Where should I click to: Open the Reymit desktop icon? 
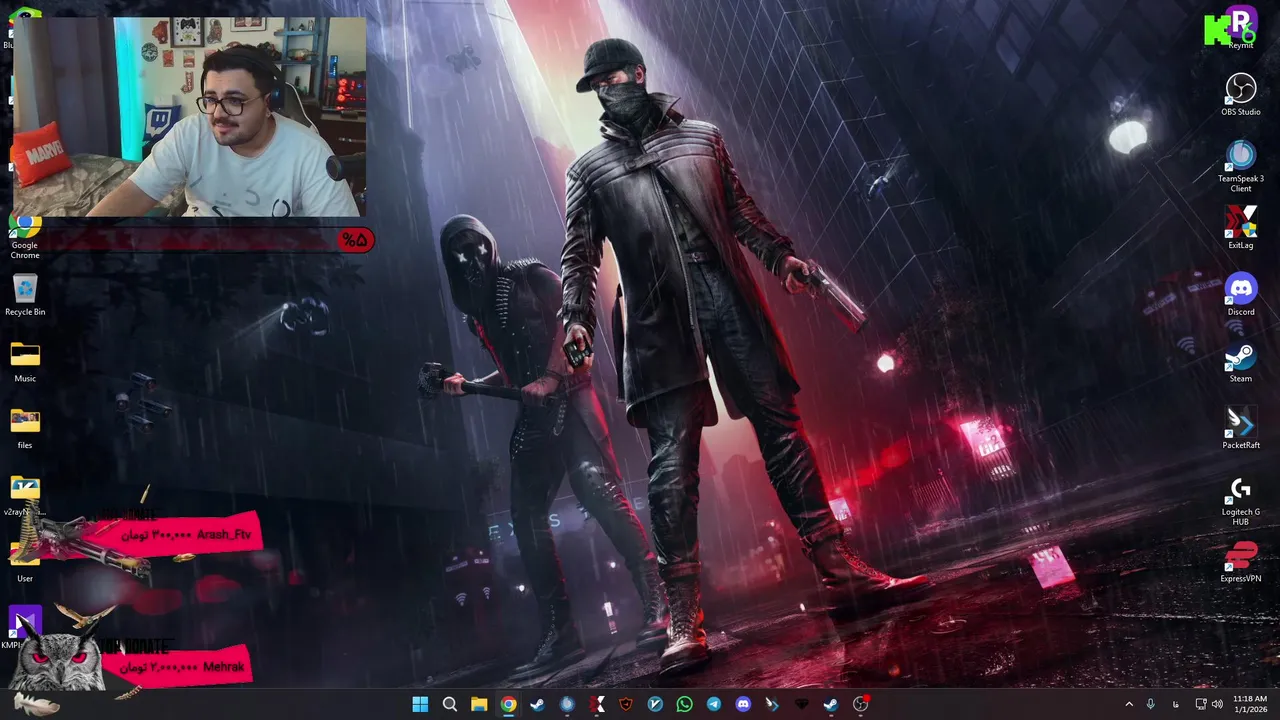(1240, 28)
